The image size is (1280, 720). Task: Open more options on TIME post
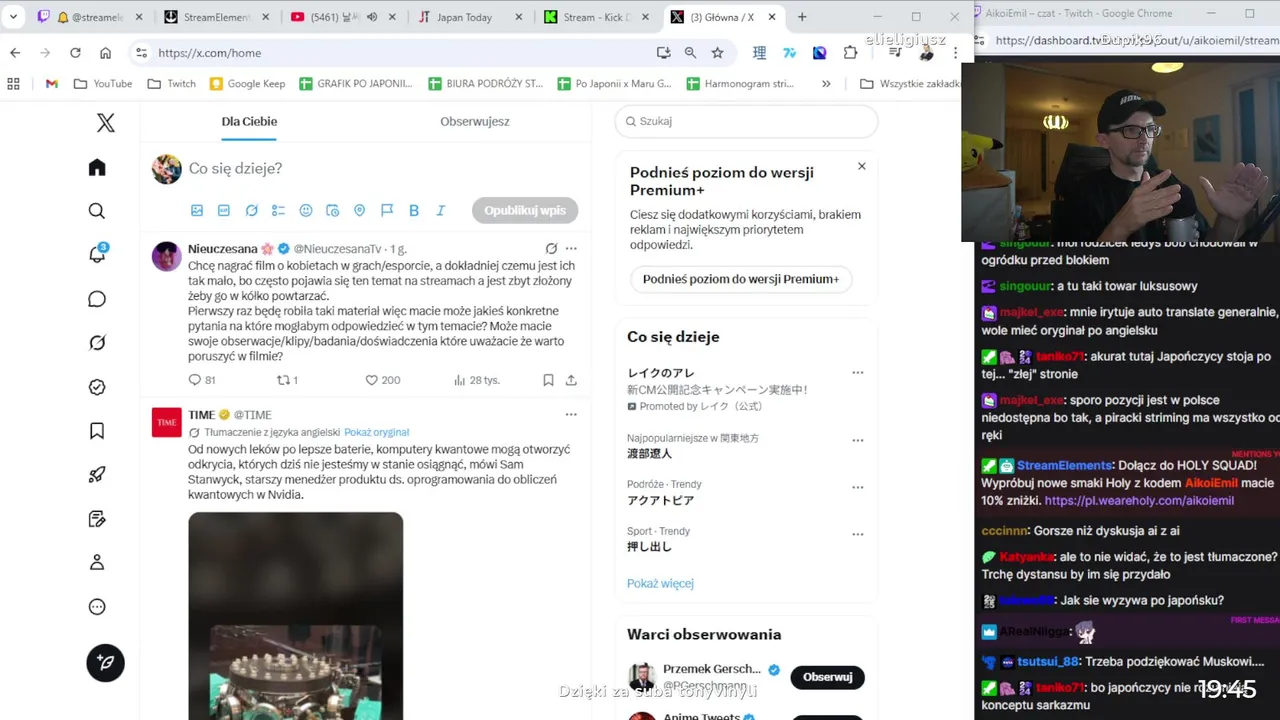point(571,415)
